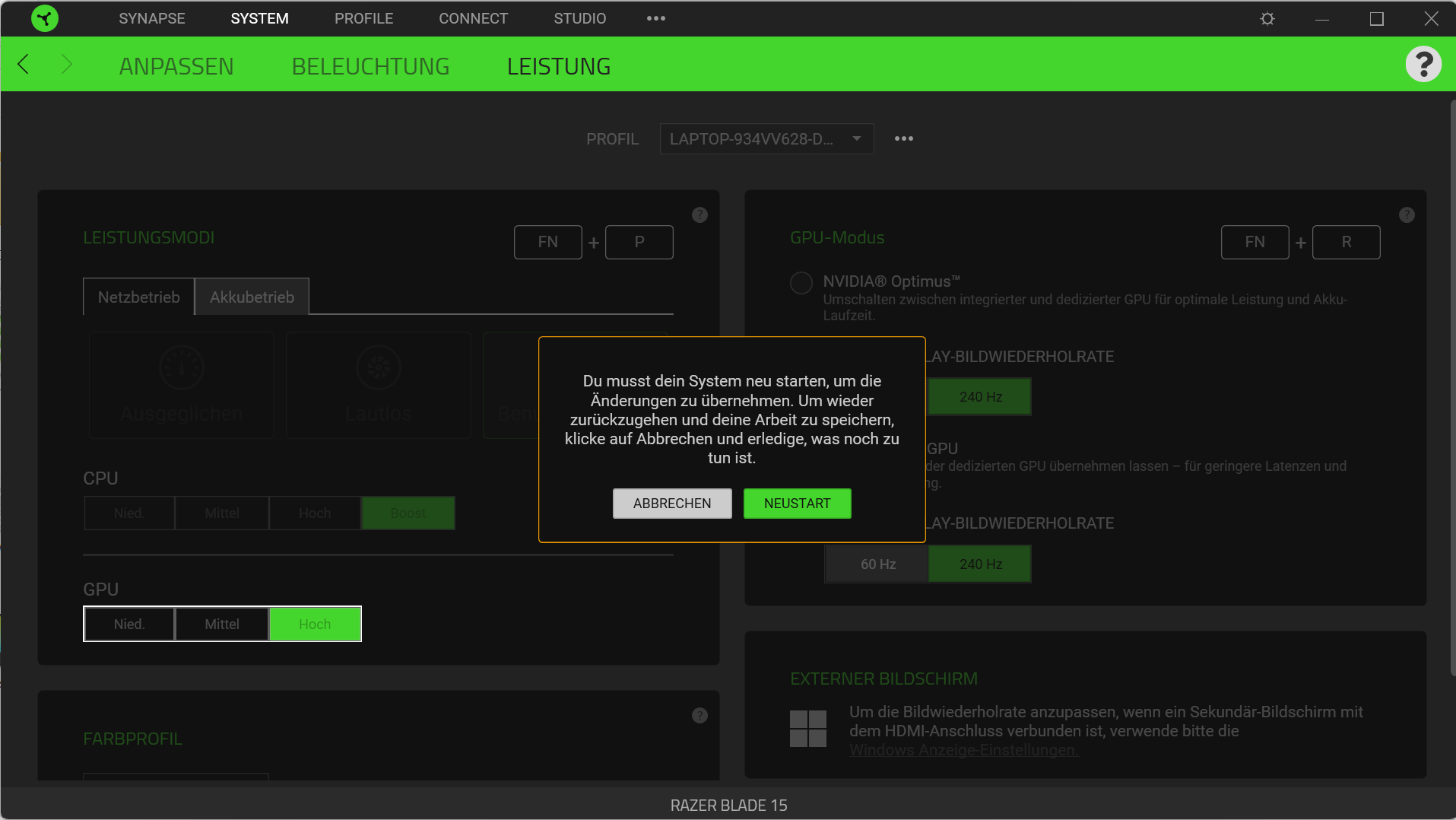Click the R key shortcut button
1456x820 pixels.
(1347, 242)
